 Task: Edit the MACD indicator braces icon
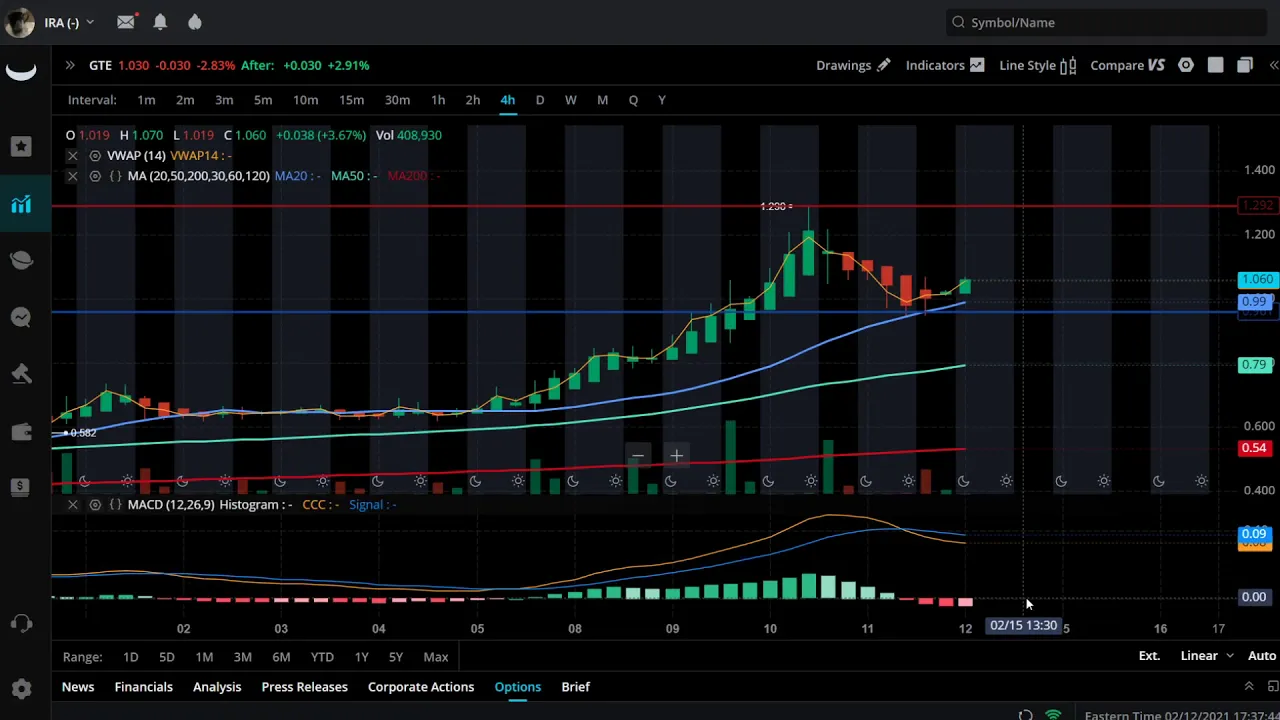click(x=116, y=505)
